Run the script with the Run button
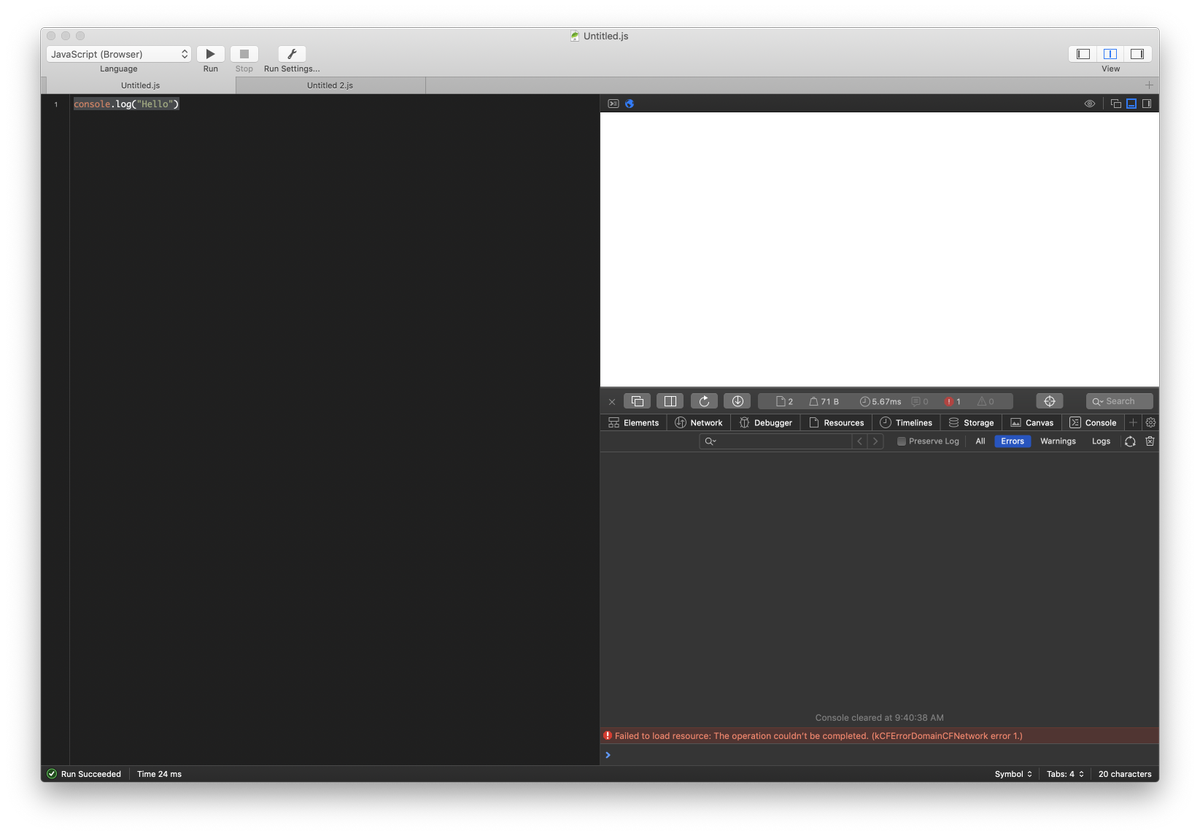Viewport: 1200px width, 836px height. click(x=210, y=54)
